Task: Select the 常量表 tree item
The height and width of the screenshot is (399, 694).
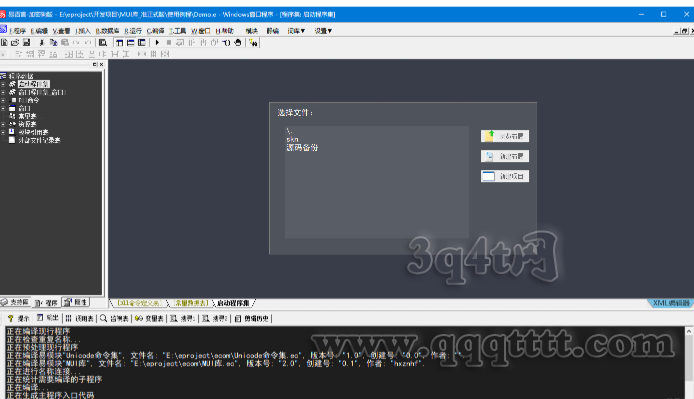Action: click(27, 116)
